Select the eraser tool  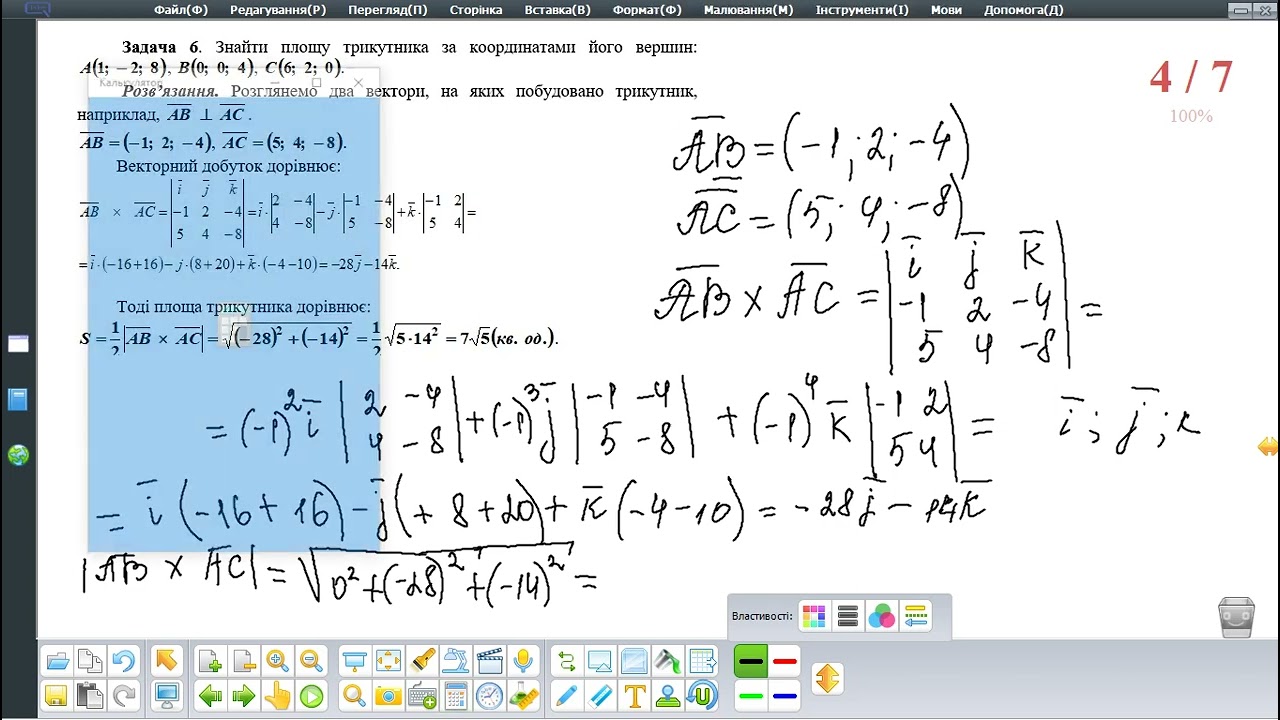click(600, 695)
